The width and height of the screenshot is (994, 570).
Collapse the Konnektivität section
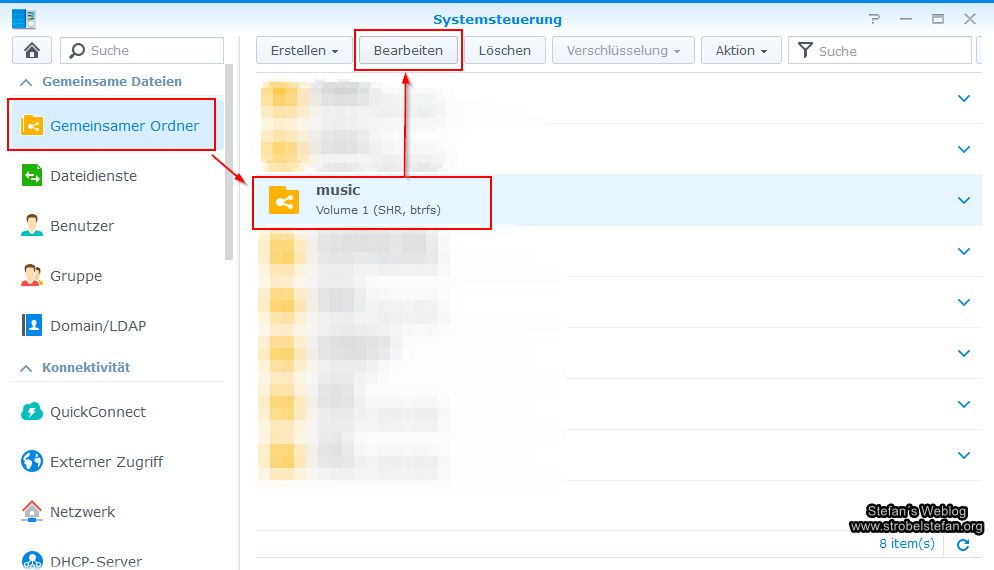click(26, 368)
